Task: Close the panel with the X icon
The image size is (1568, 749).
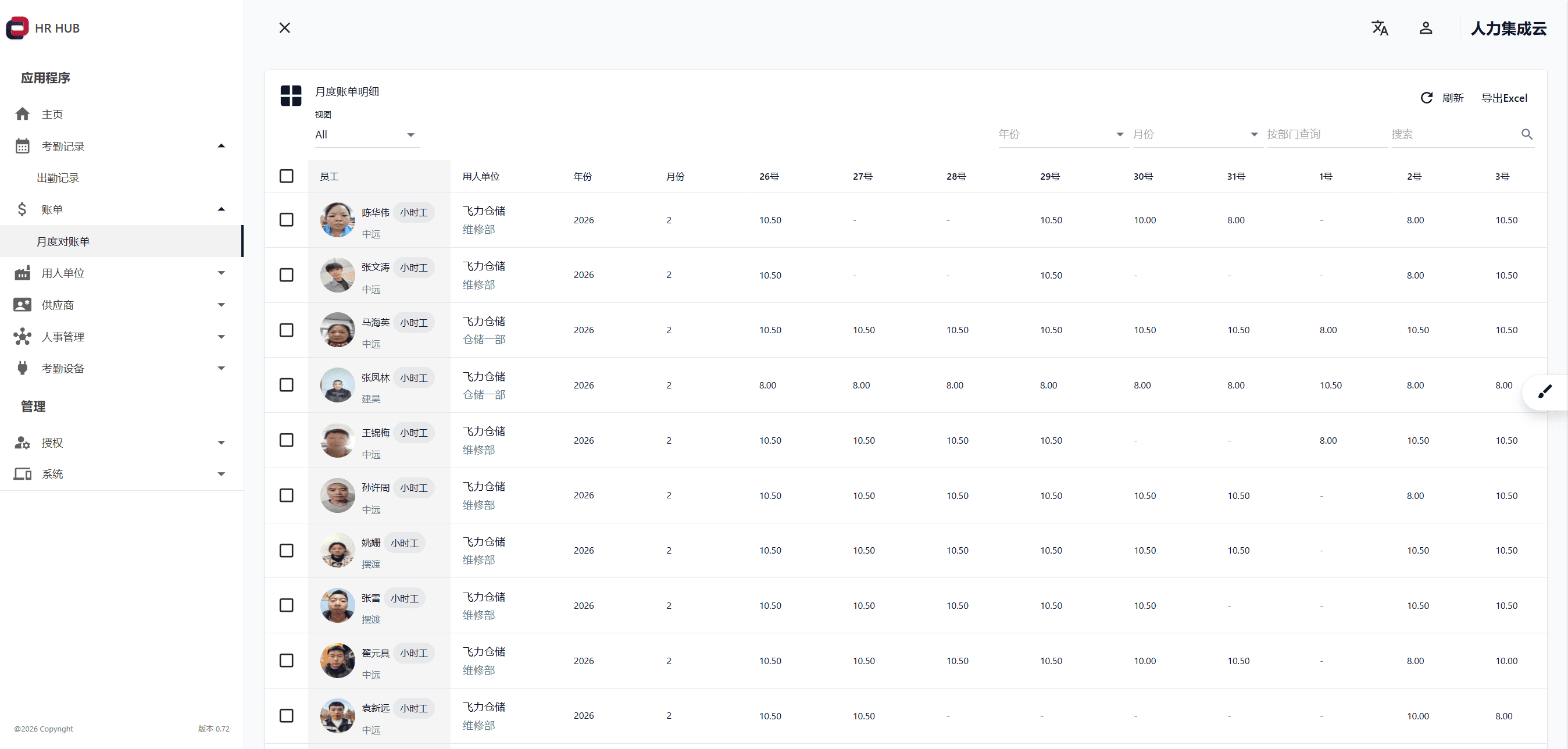Action: pyautogui.click(x=284, y=28)
